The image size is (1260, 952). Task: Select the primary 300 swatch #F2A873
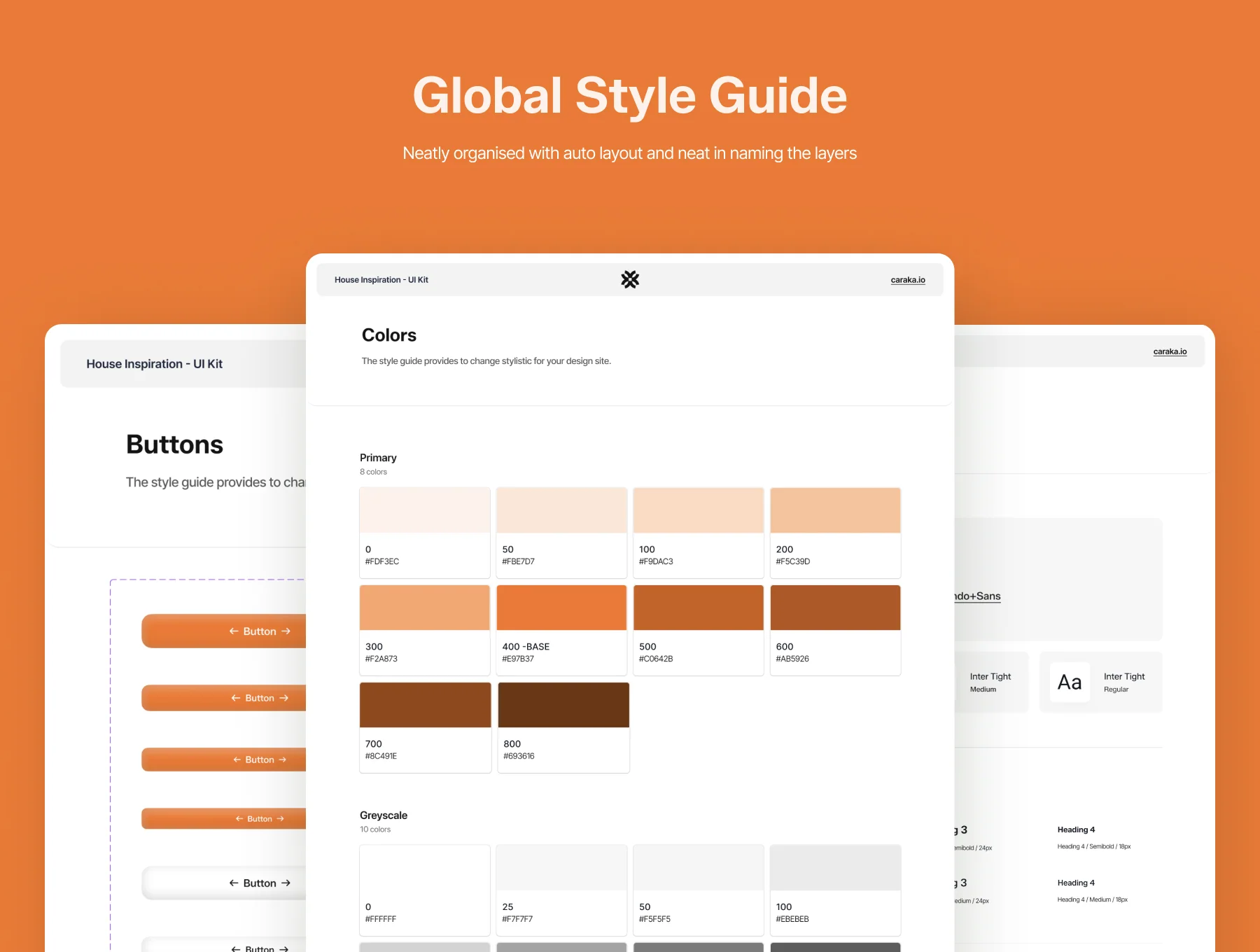point(425,630)
